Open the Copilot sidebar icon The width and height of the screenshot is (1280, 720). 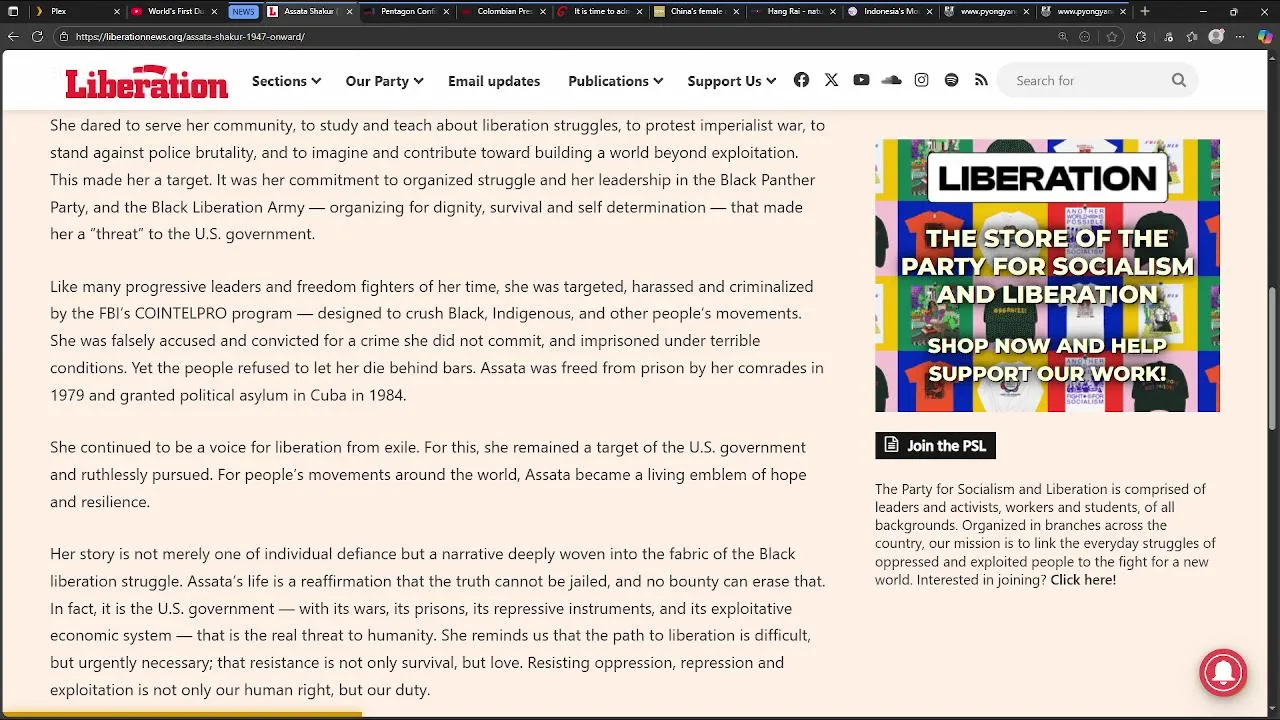tap(1265, 36)
